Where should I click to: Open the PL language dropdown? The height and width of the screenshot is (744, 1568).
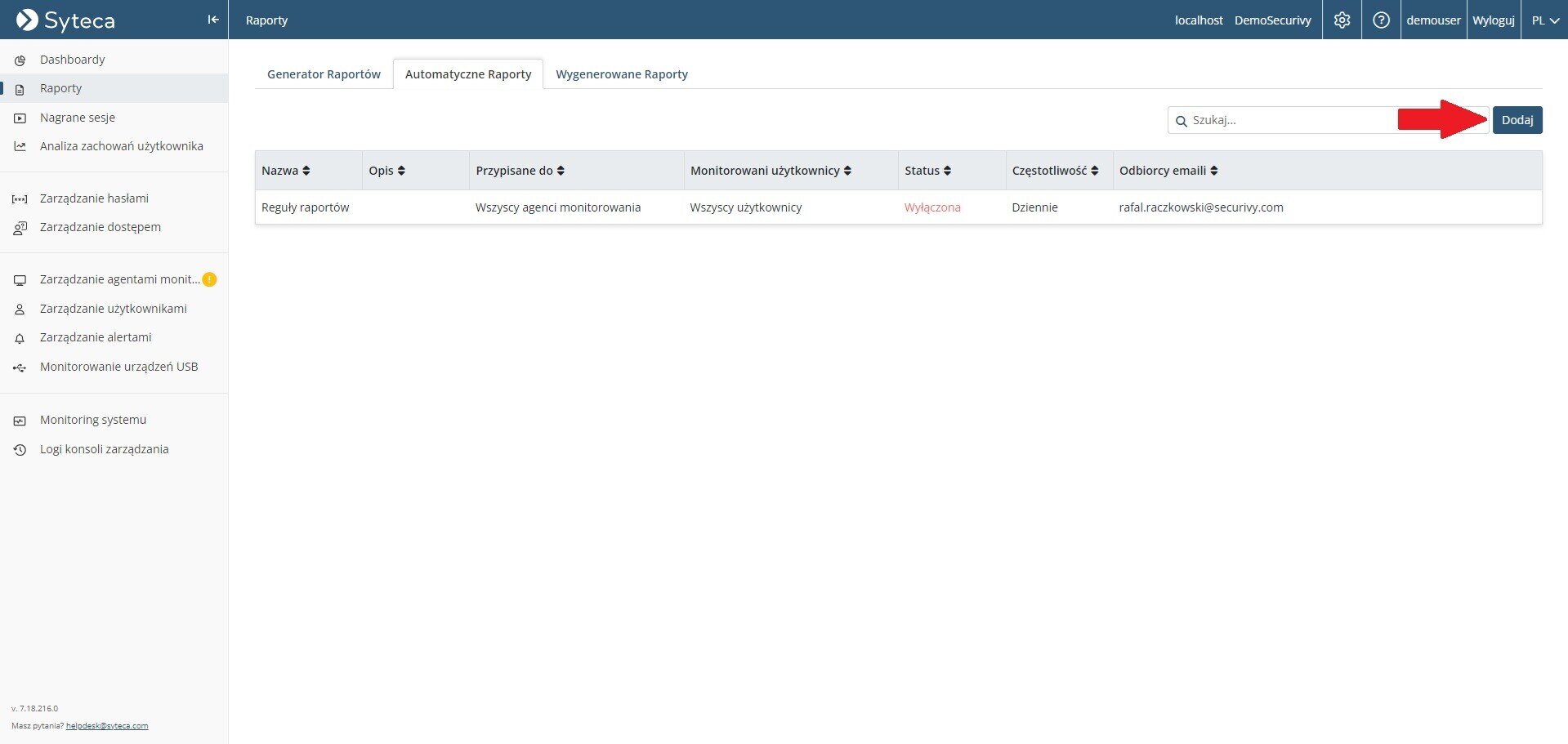[x=1544, y=20]
